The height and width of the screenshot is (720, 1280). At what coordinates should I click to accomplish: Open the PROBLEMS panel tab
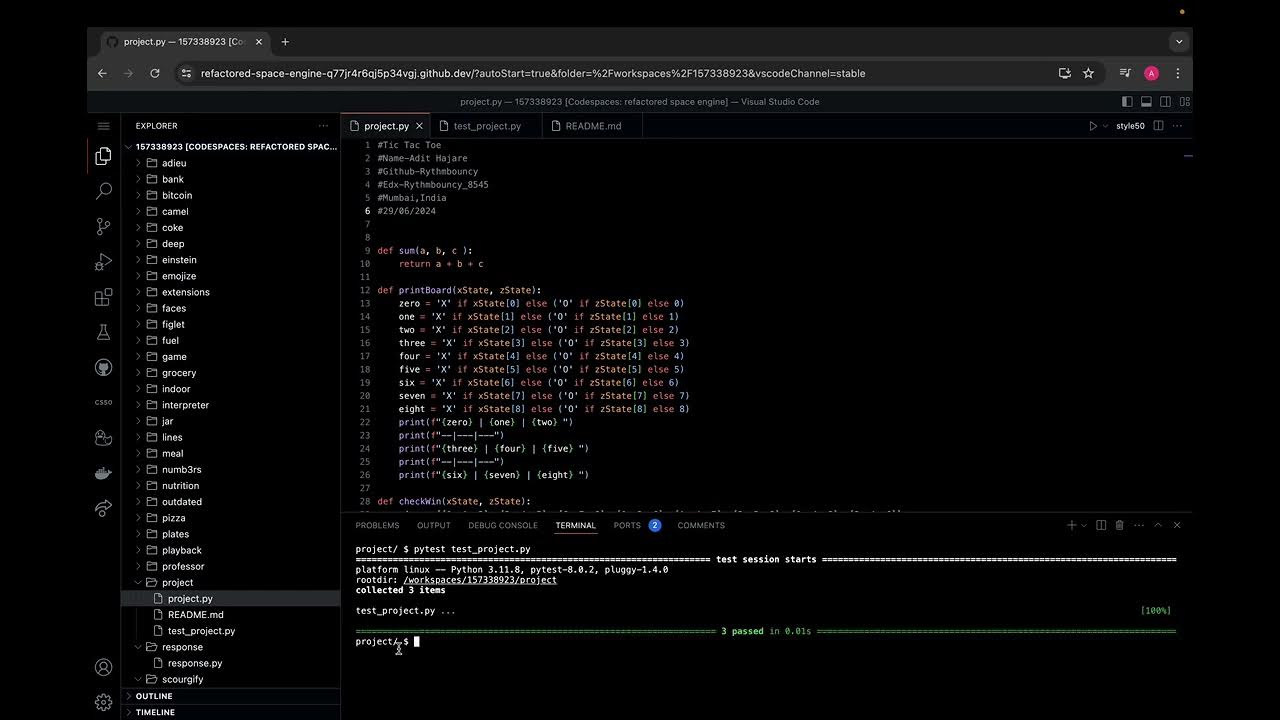[x=377, y=525]
